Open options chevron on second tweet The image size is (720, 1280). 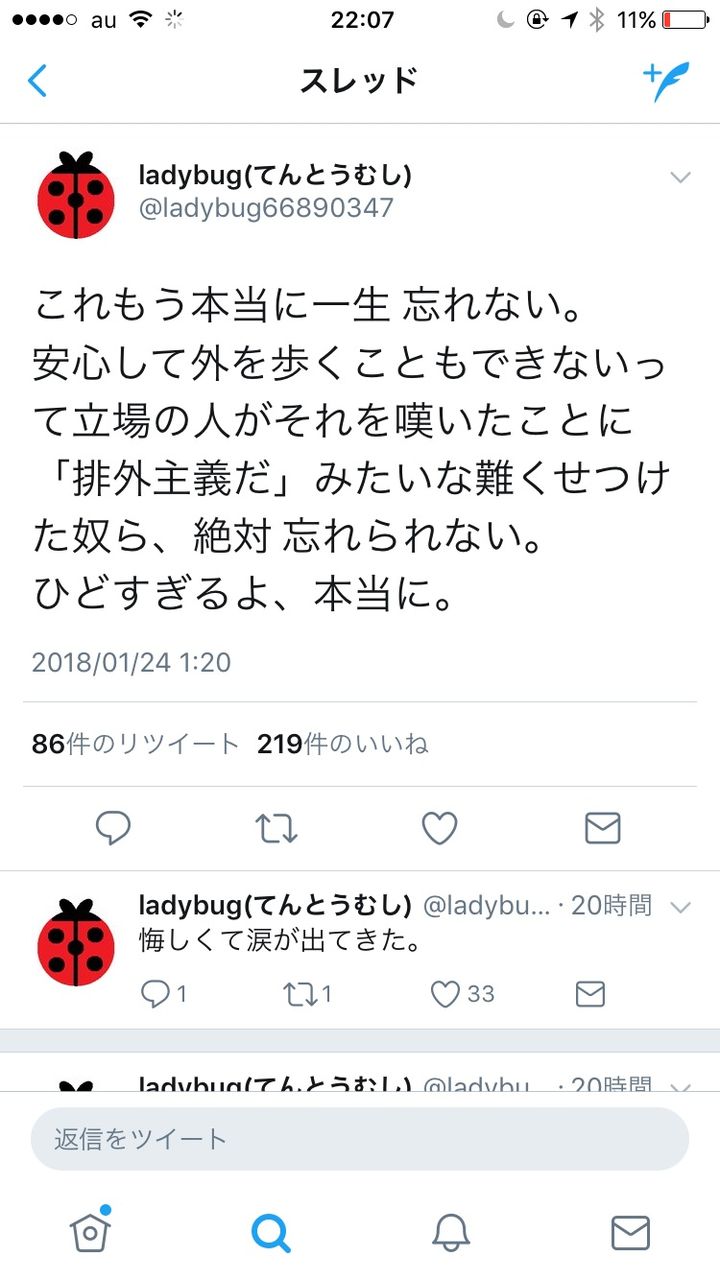[680, 908]
